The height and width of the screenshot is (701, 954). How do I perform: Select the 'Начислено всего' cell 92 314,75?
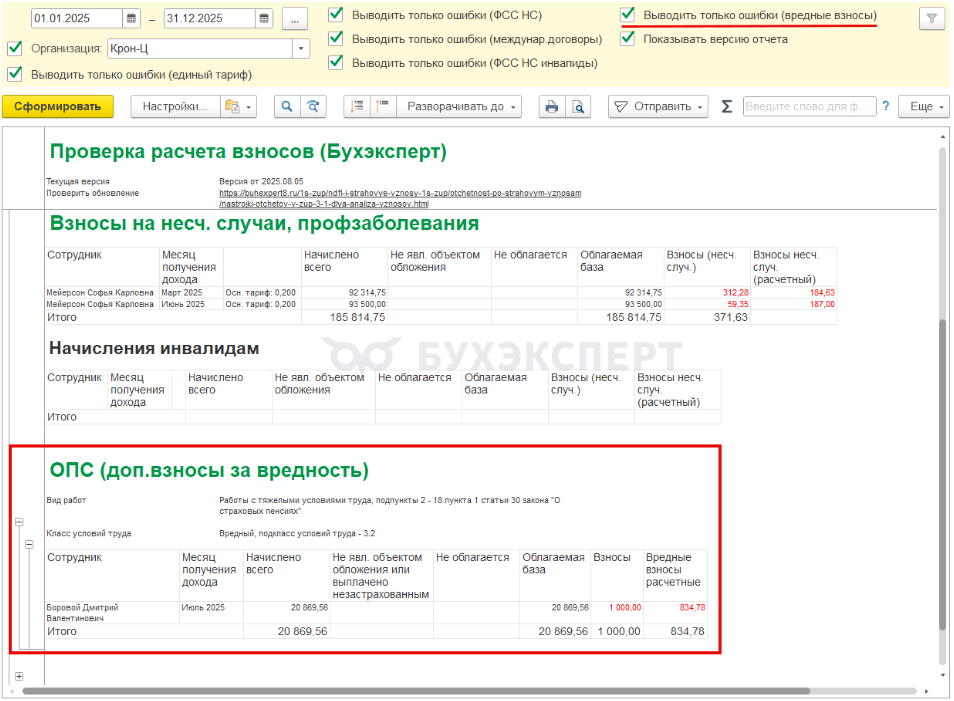(367, 293)
